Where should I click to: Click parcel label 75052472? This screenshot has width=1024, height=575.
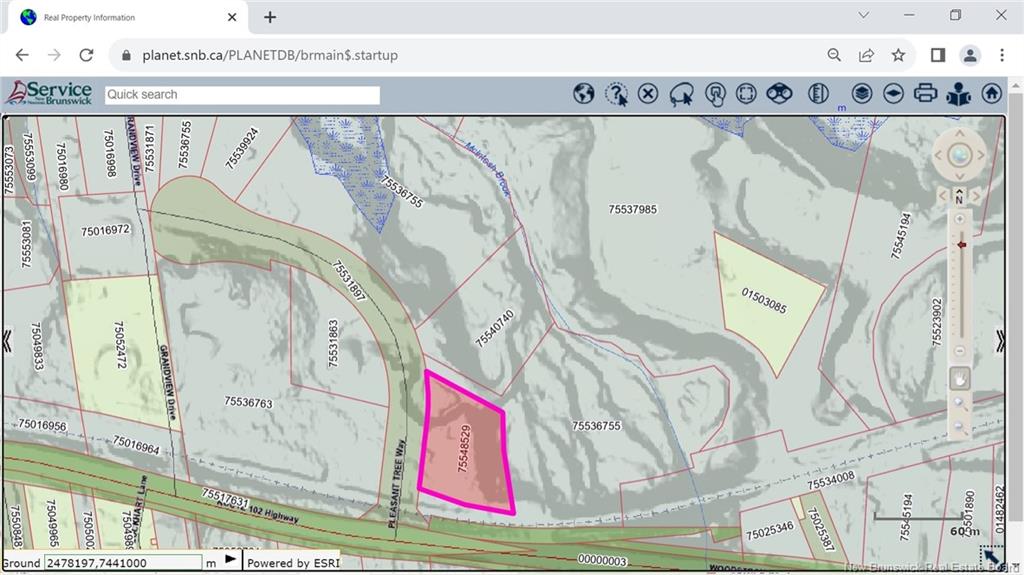pos(120,344)
